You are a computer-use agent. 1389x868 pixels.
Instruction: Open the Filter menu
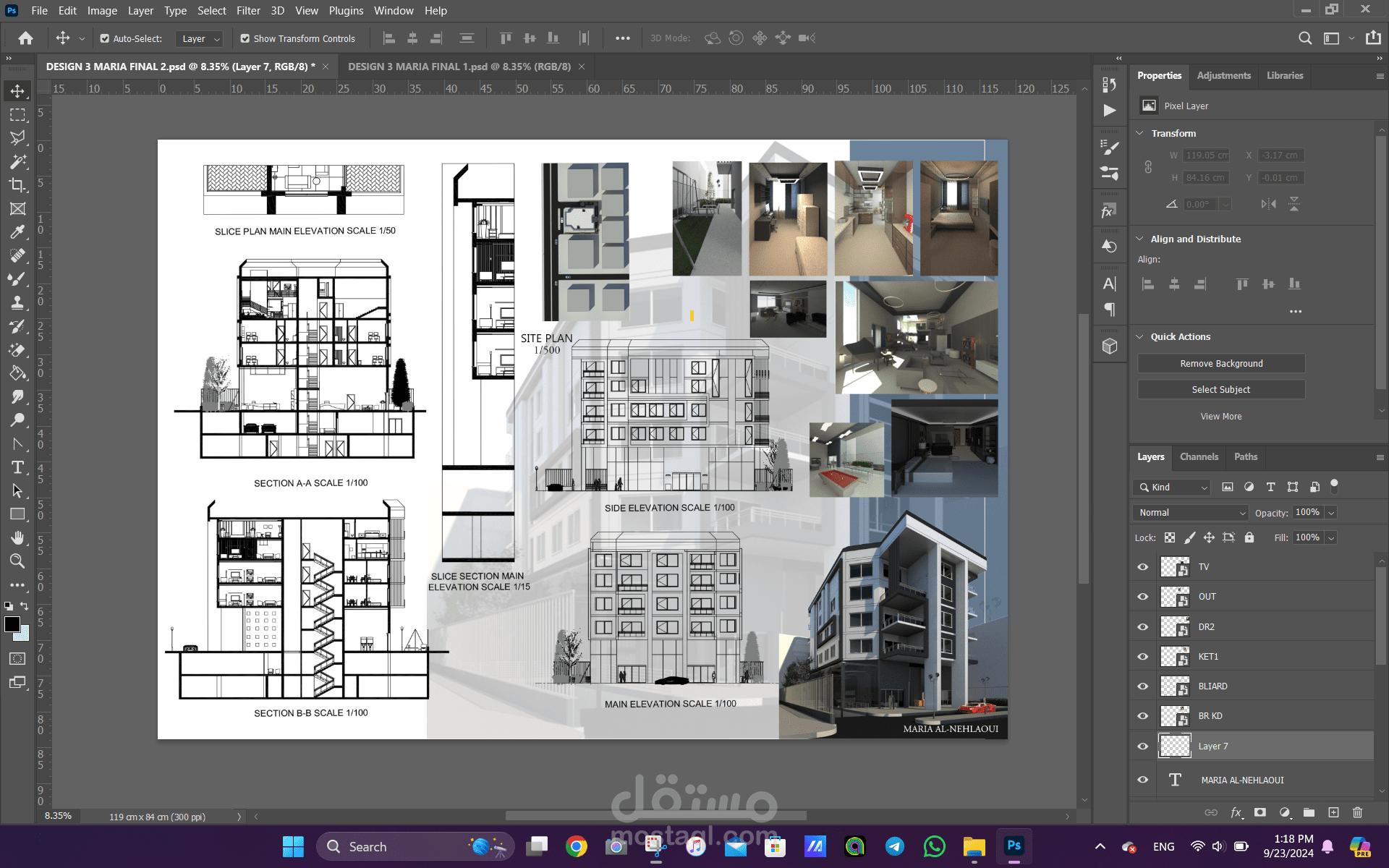[248, 10]
